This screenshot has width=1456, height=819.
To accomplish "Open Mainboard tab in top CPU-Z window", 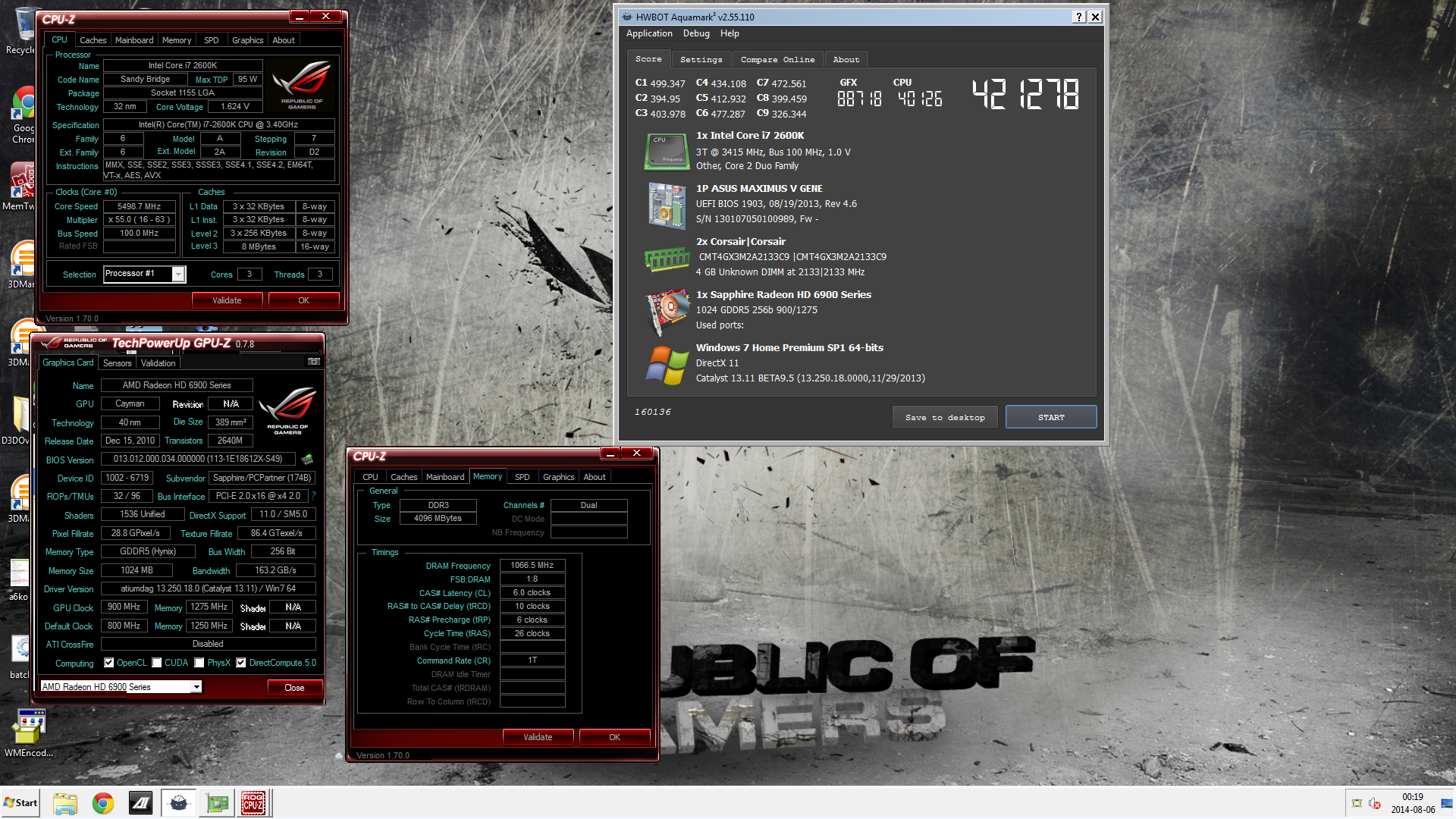I will point(134,40).
